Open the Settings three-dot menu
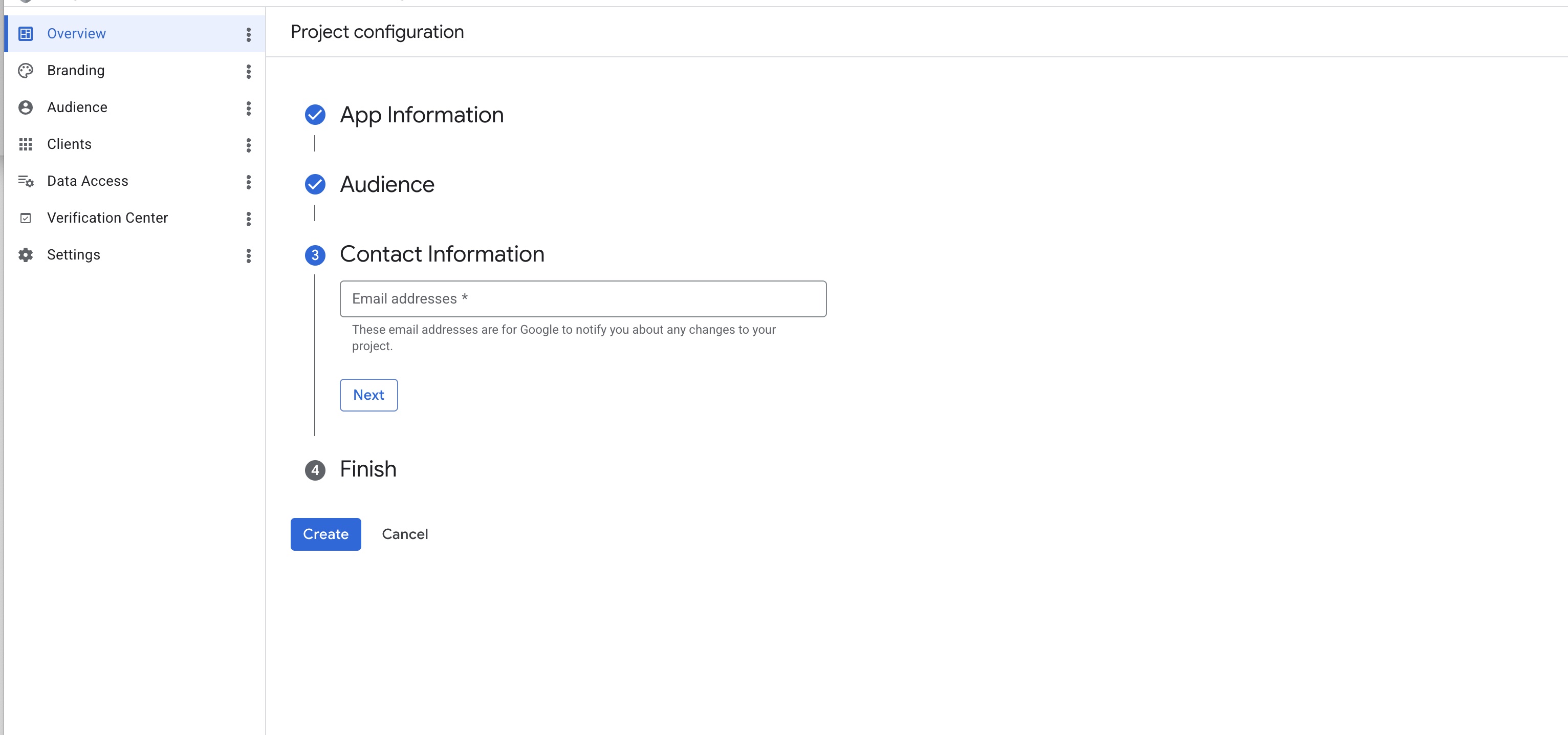1568x735 pixels. click(248, 255)
